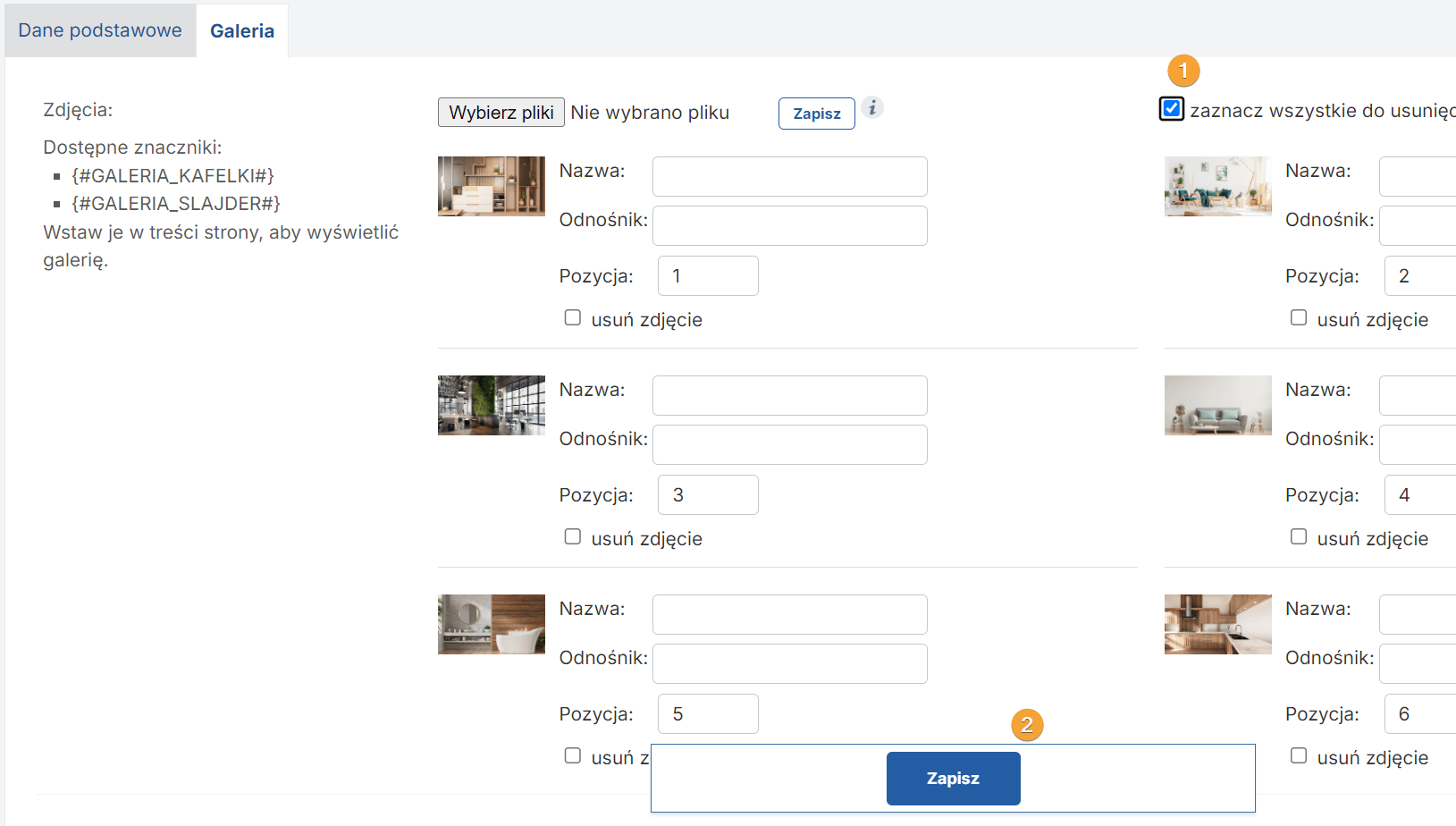The image size is (1456, 826).
Task: Focus Nazwa field of position 2 photo
Action: 1418,176
